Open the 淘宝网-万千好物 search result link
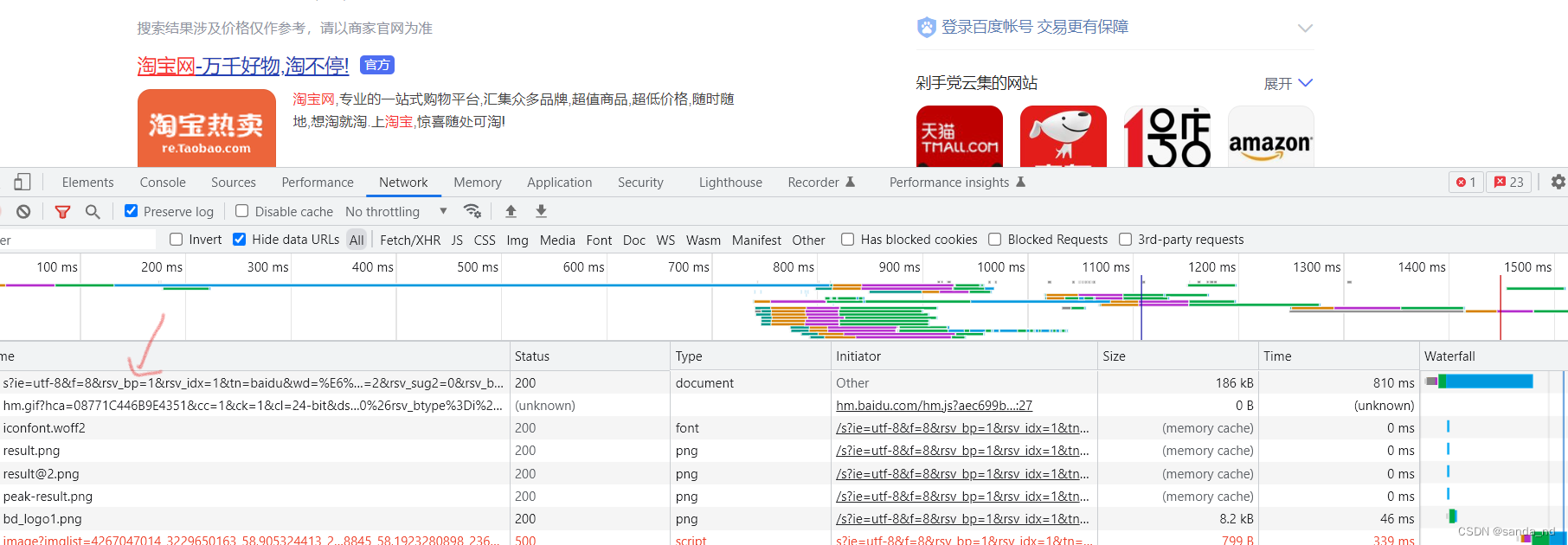 click(x=243, y=66)
